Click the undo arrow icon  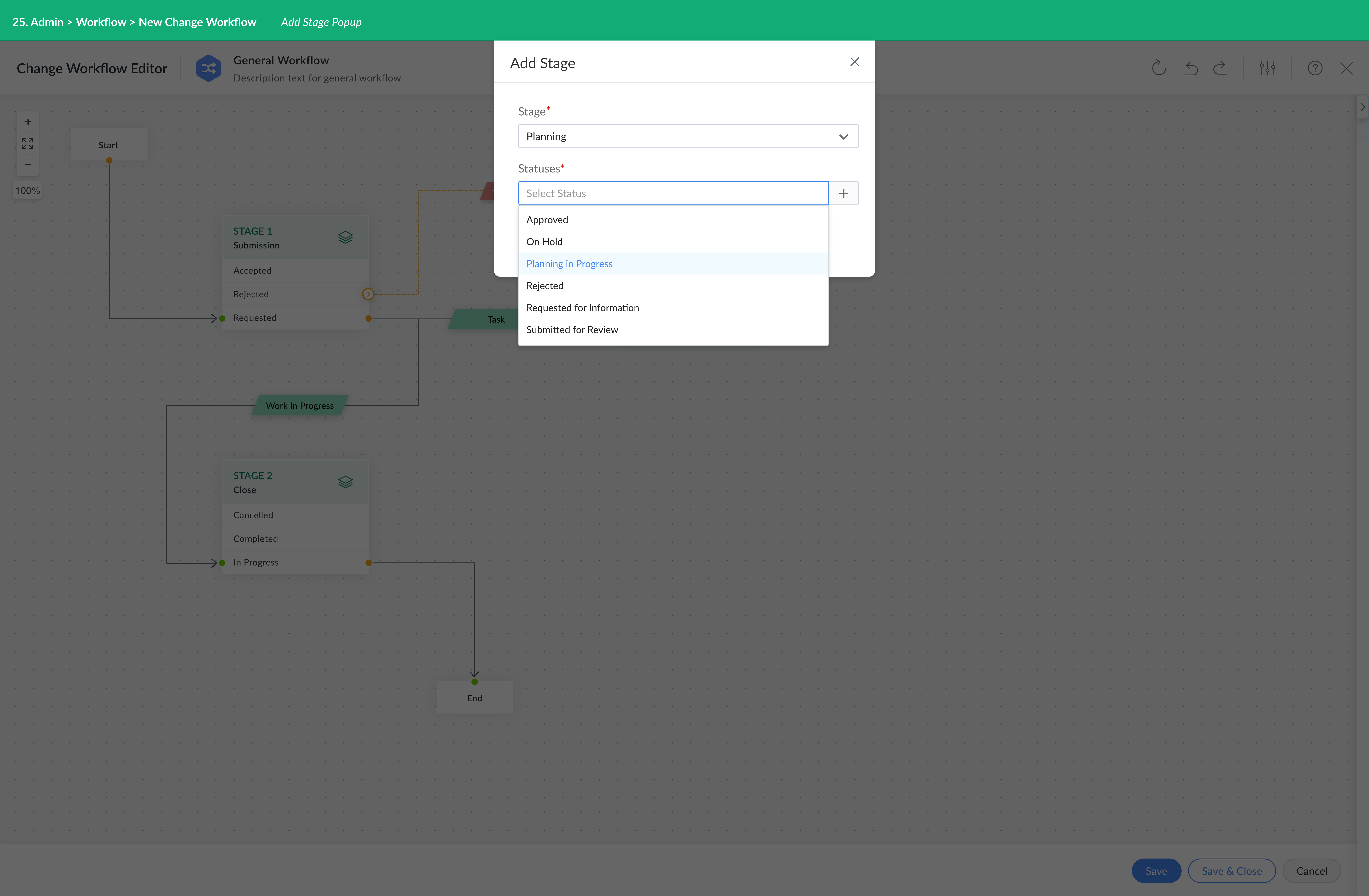click(x=1191, y=68)
